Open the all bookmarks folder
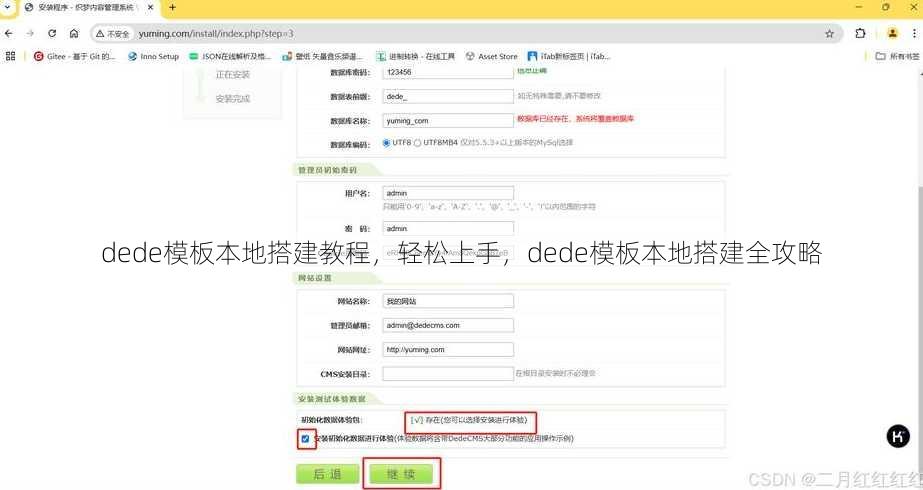The width and height of the screenshot is (923, 490). [x=897, y=57]
